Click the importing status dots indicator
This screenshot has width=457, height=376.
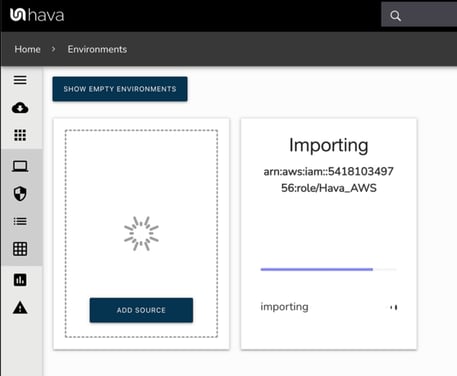(393, 307)
